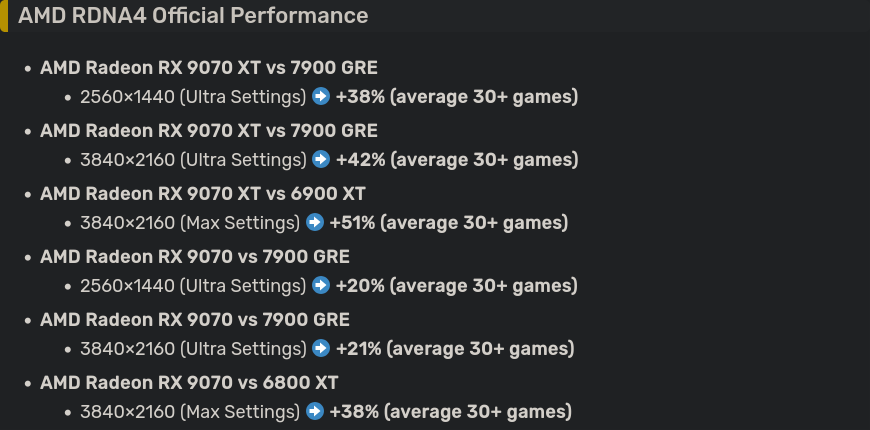Click 3840×2160 (Max Settings) under 9070 vs 6800 XT

190,412
